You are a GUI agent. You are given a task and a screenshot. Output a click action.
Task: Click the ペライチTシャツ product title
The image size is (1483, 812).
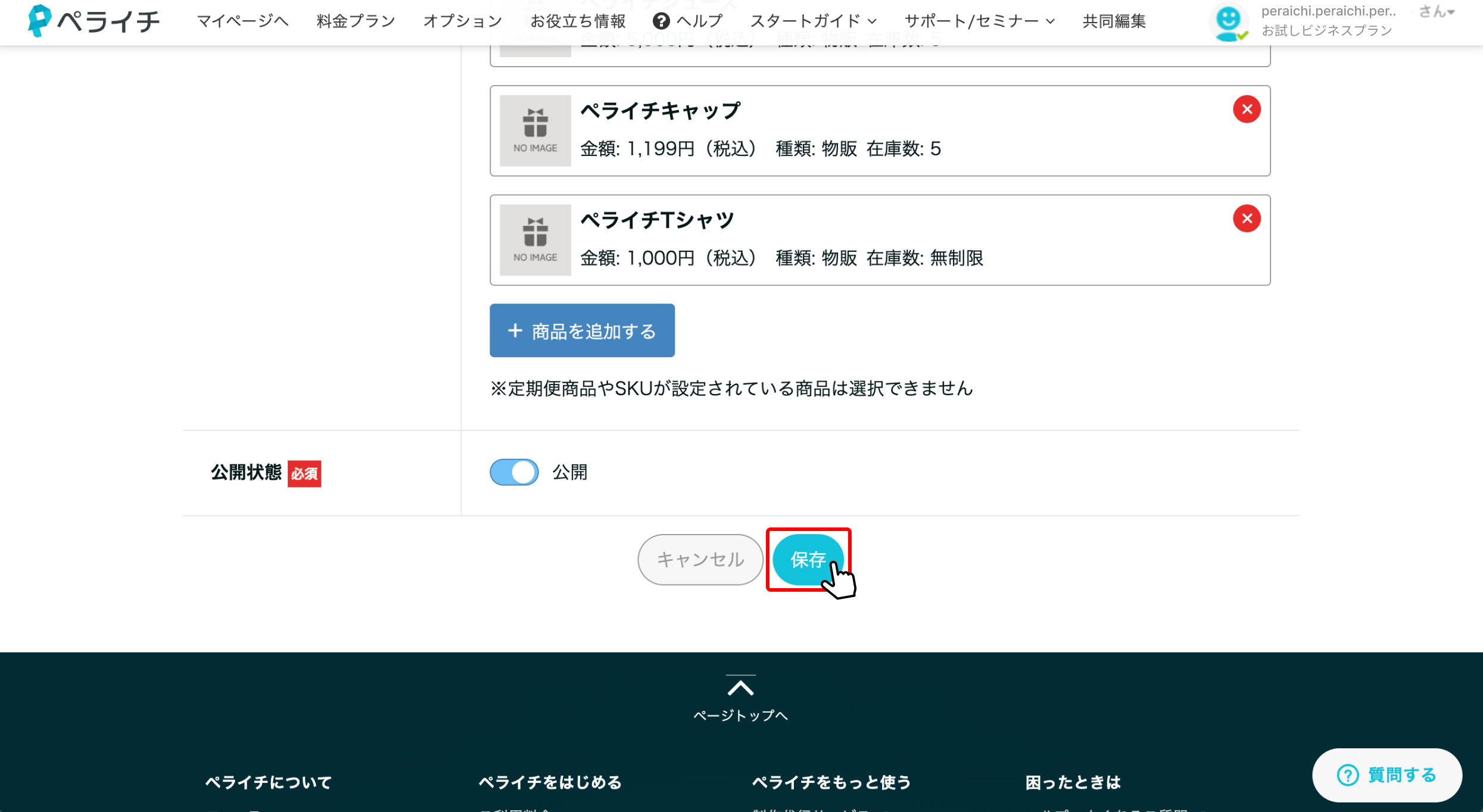pos(657,220)
